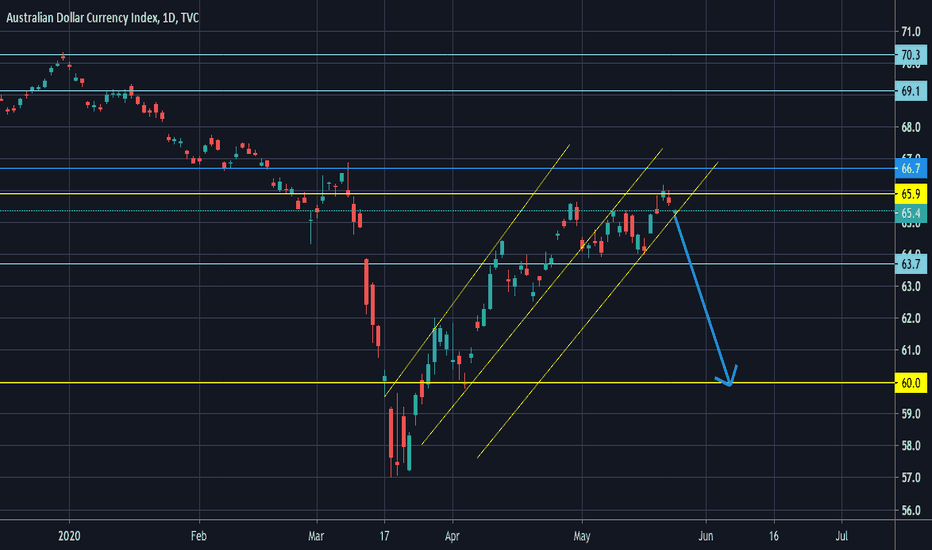
Task: Click the 57.0 price axis value
Action: click(x=911, y=478)
